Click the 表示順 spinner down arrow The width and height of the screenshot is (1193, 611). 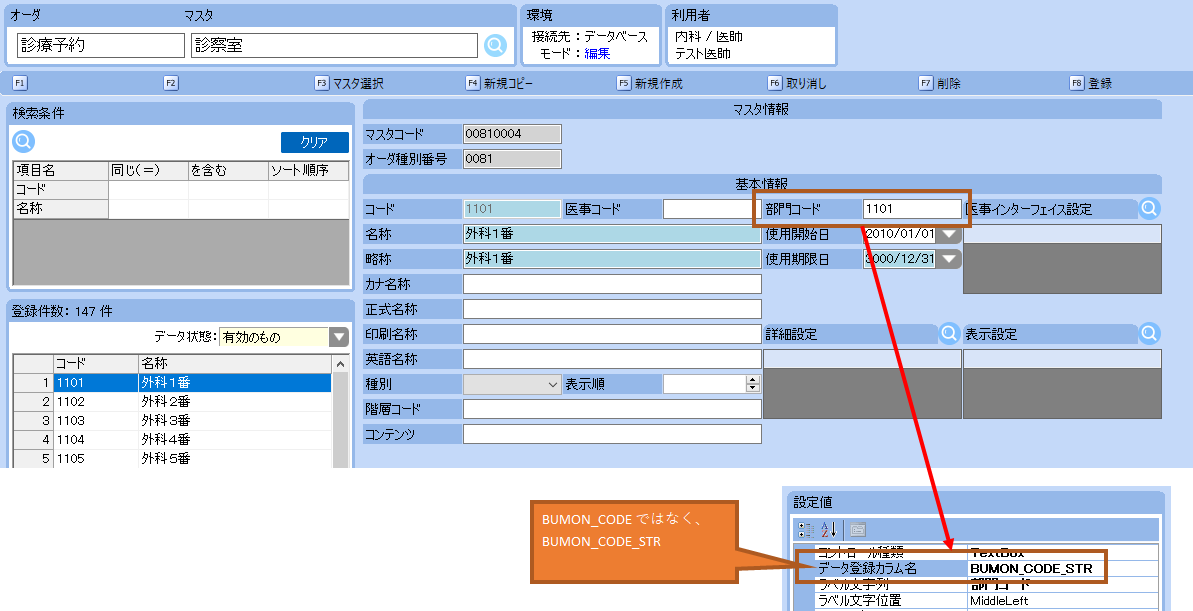[752, 389]
